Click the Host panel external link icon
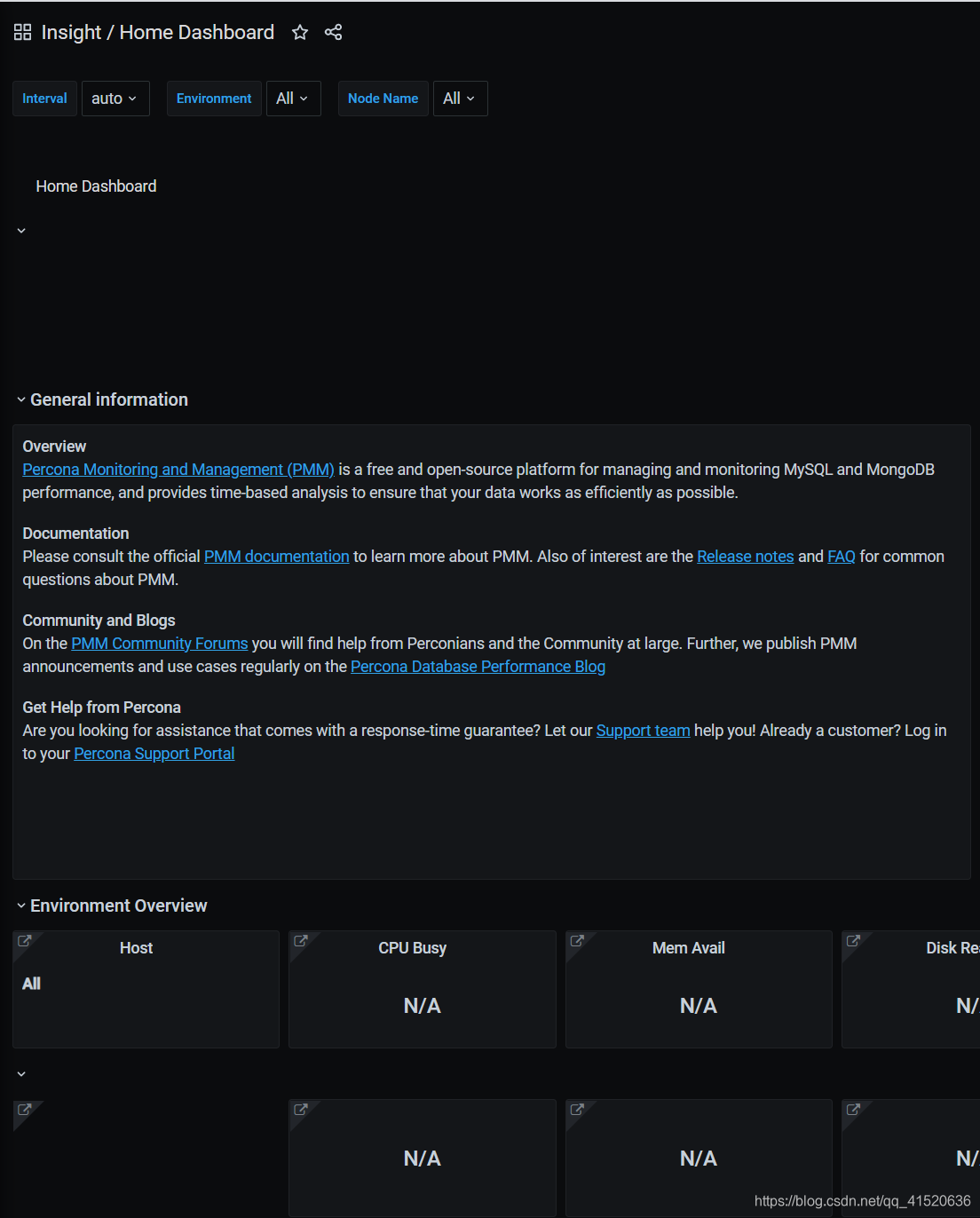 point(25,941)
